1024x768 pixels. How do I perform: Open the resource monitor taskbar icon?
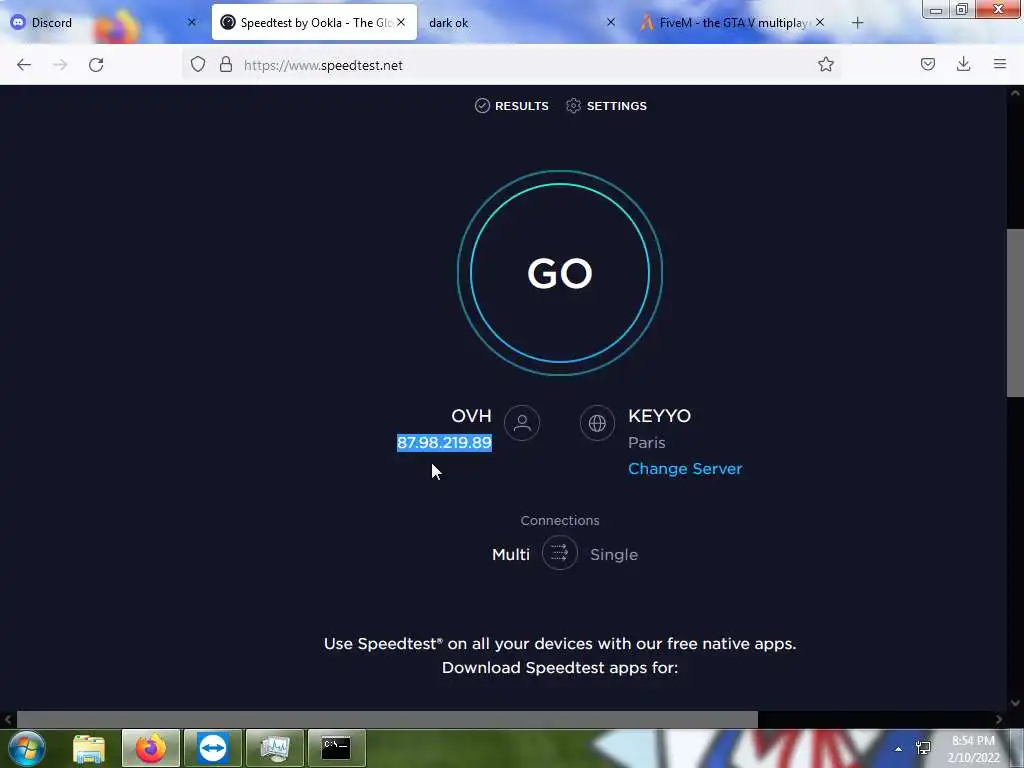pos(275,748)
